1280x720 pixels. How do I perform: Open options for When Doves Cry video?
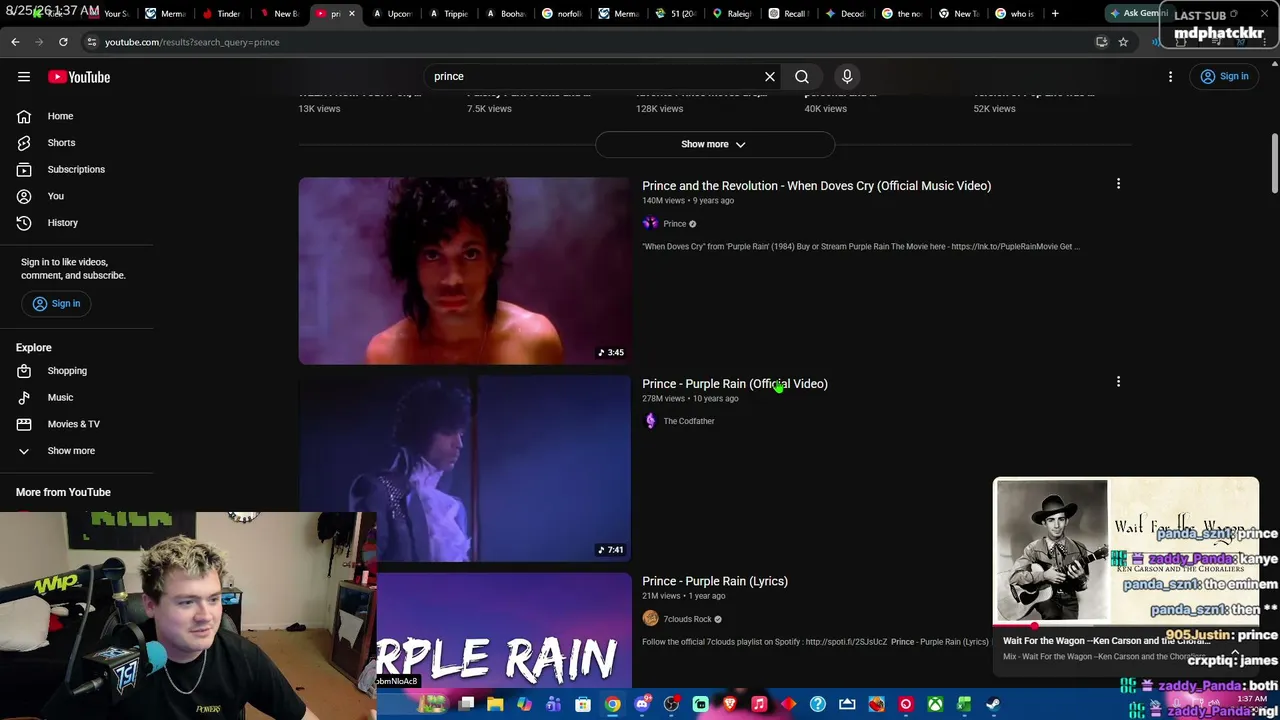1118,184
